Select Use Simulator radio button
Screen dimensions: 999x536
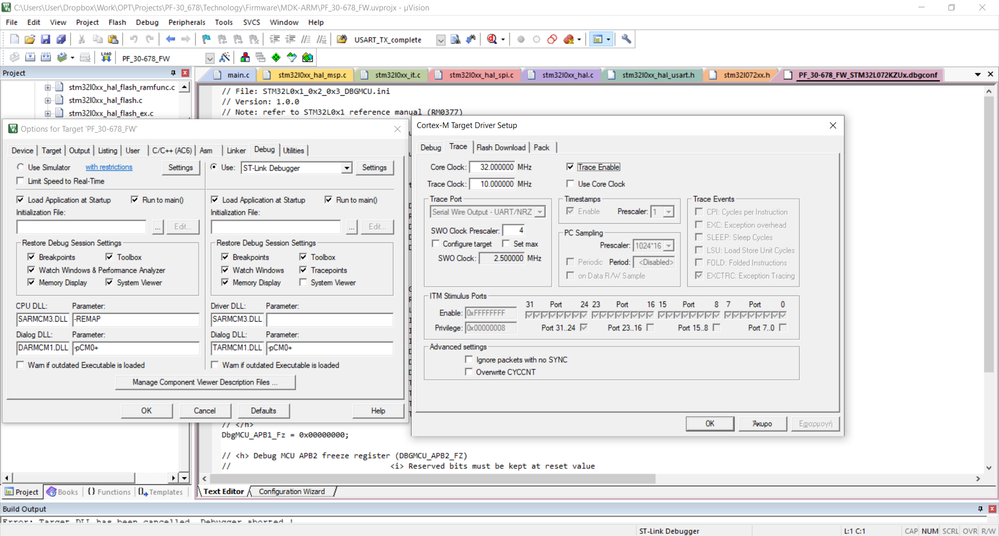click(20, 167)
